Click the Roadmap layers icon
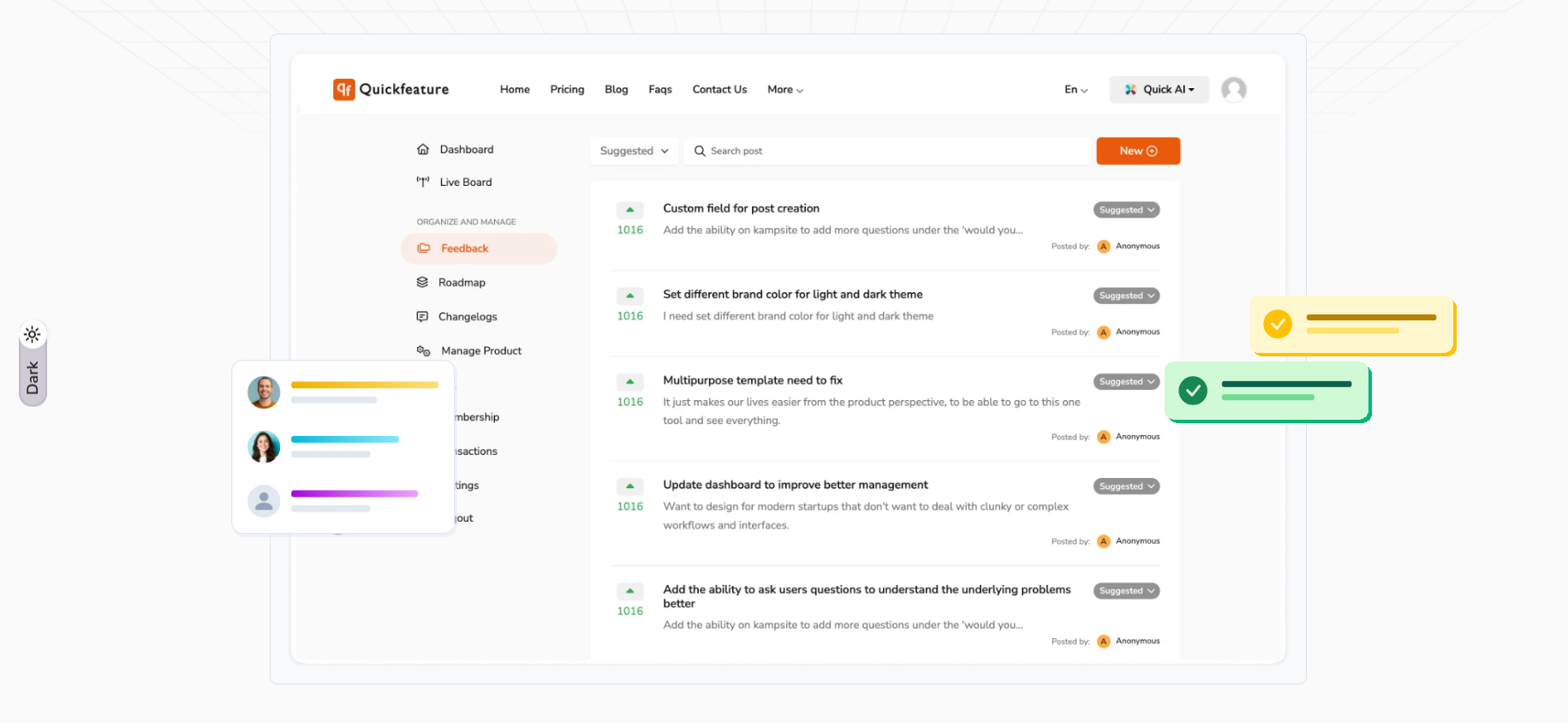The width and height of the screenshot is (1568, 723). [422, 282]
